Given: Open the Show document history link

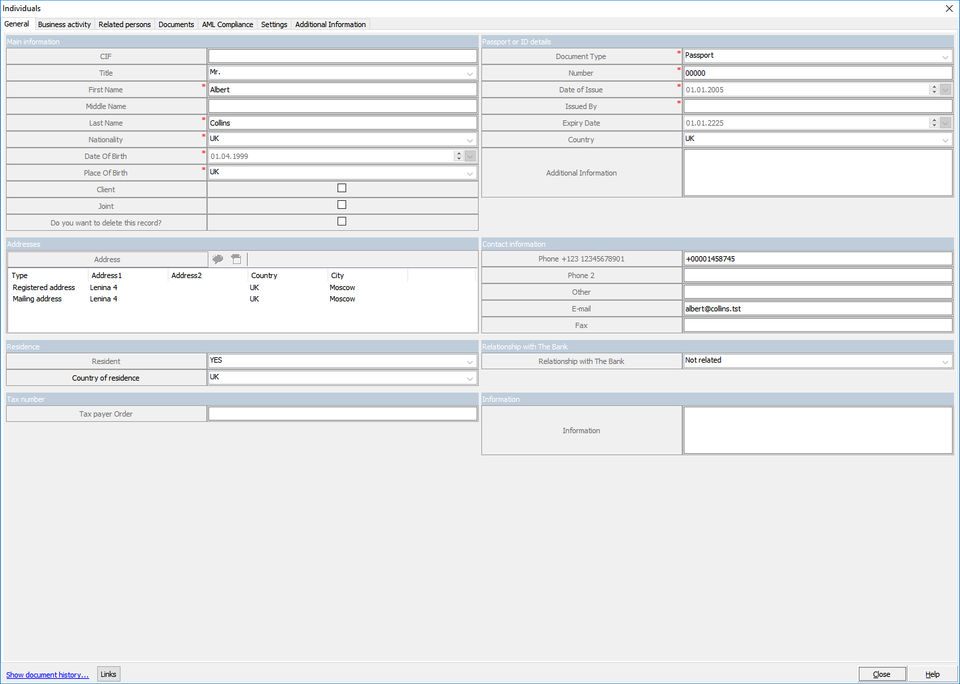Looking at the screenshot, I should click(48, 675).
